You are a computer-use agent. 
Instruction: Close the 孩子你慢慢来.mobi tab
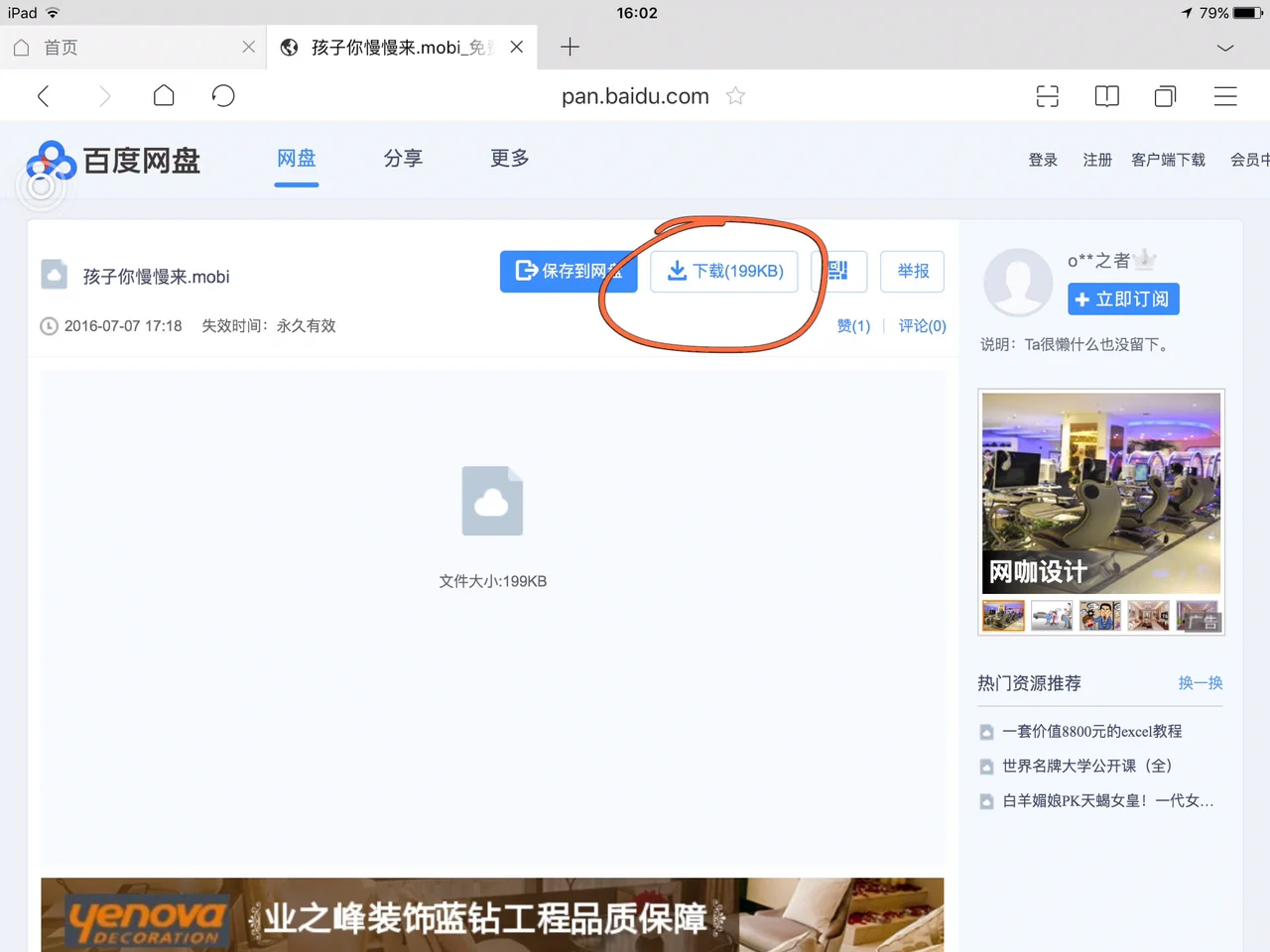pyautogui.click(x=517, y=47)
